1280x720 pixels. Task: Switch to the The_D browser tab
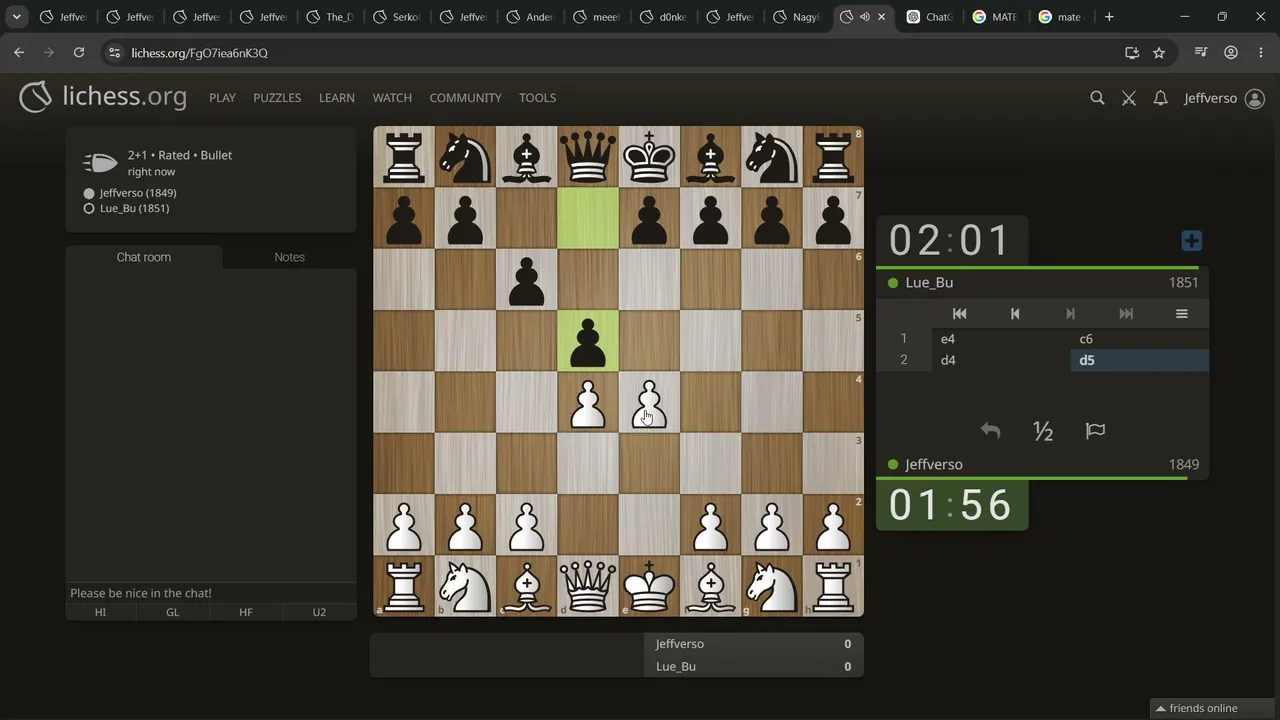click(x=330, y=17)
